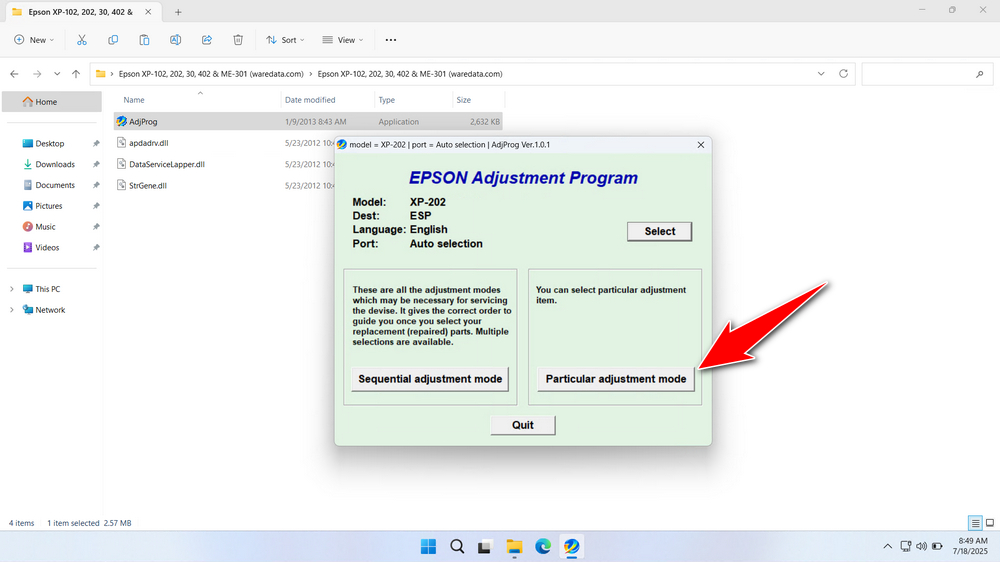This screenshot has width=1000, height=562.
Task: Select the StrGene.dll file
Action: pyautogui.click(x=147, y=186)
